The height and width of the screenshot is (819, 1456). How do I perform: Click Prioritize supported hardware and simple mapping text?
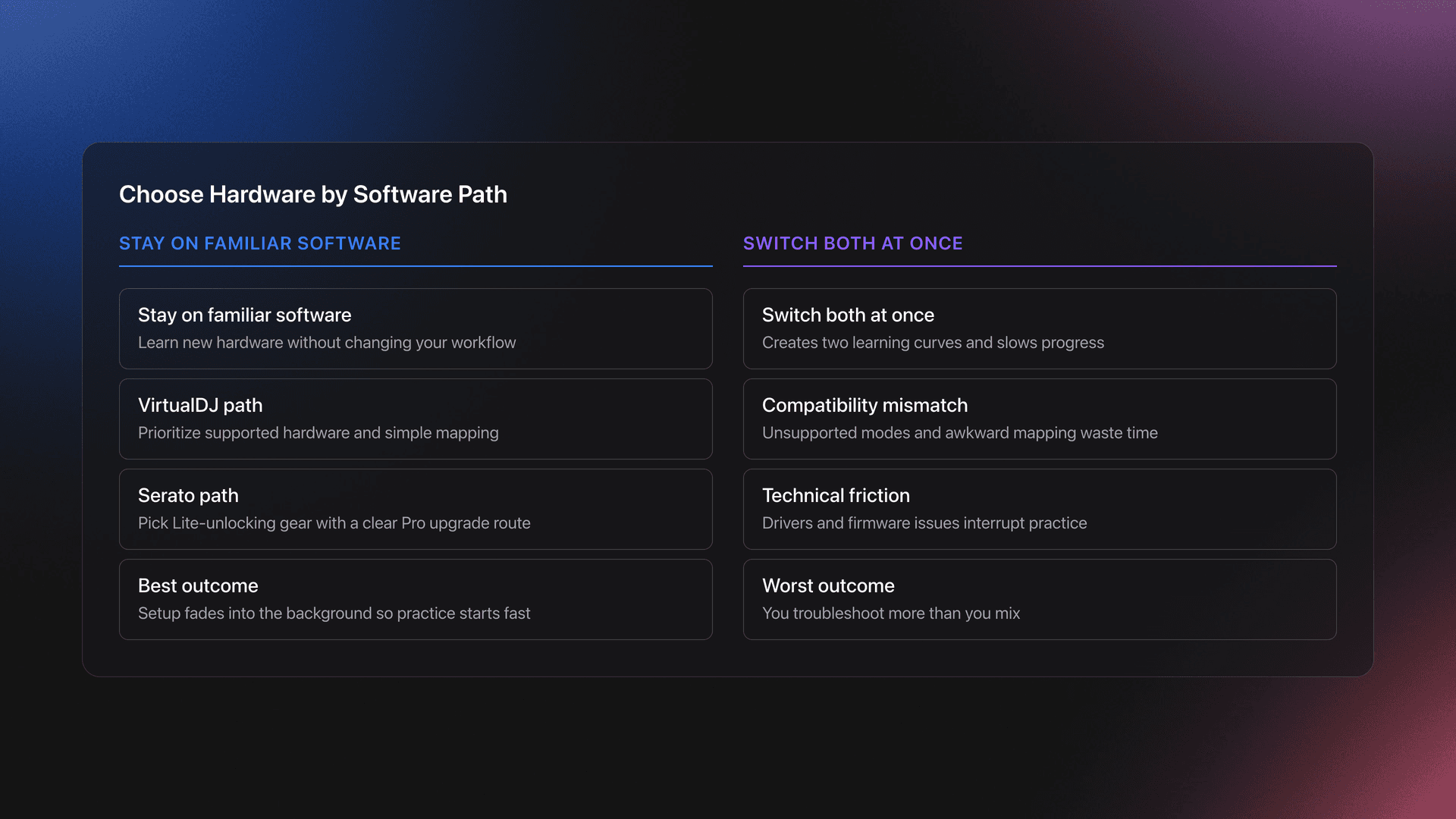318,433
